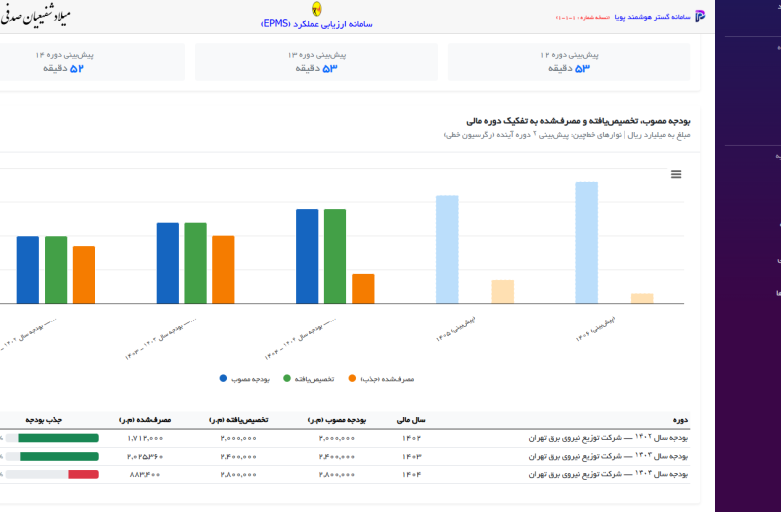Click the ۱۴۰۶ (پیش‌بینی) axis label
Viewport: 781px width, 512px height.
click(595, 329)
